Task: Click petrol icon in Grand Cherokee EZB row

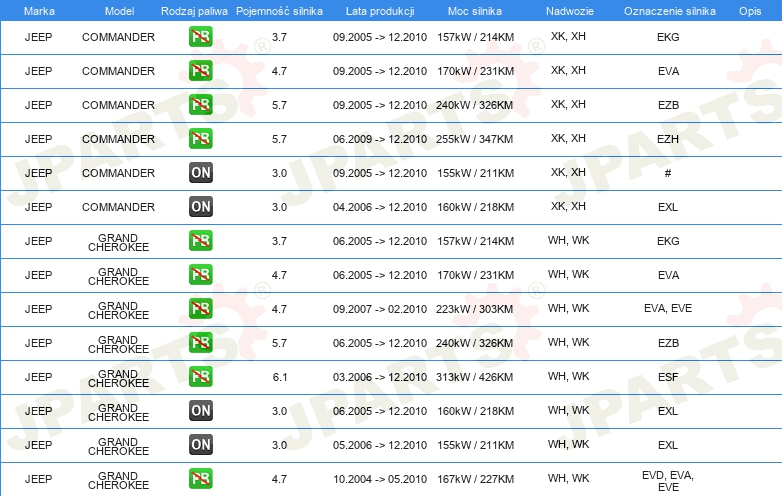Action: [200, 342]
